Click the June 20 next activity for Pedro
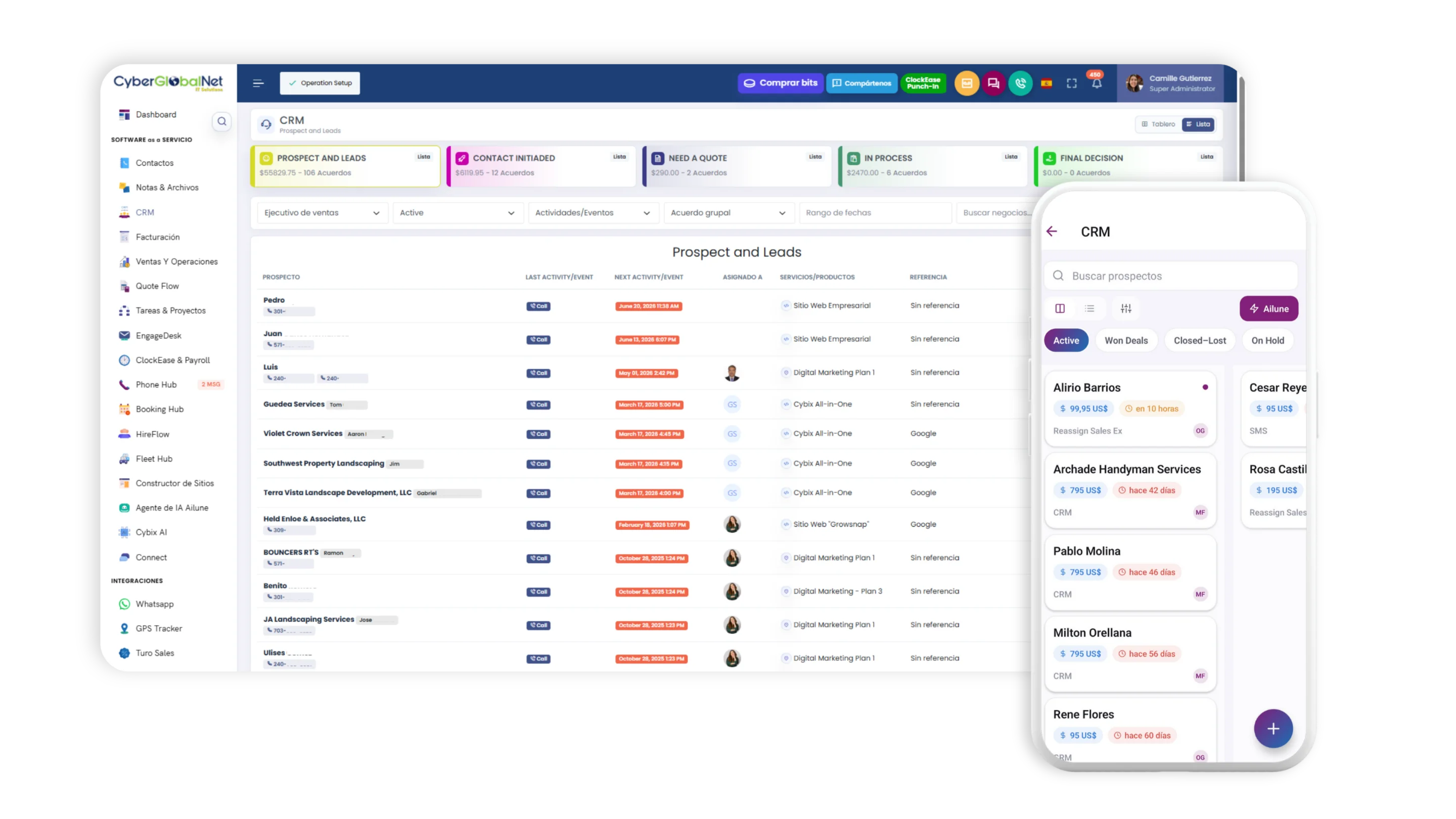The image size is (1456, 819). [x=648, y=306]
